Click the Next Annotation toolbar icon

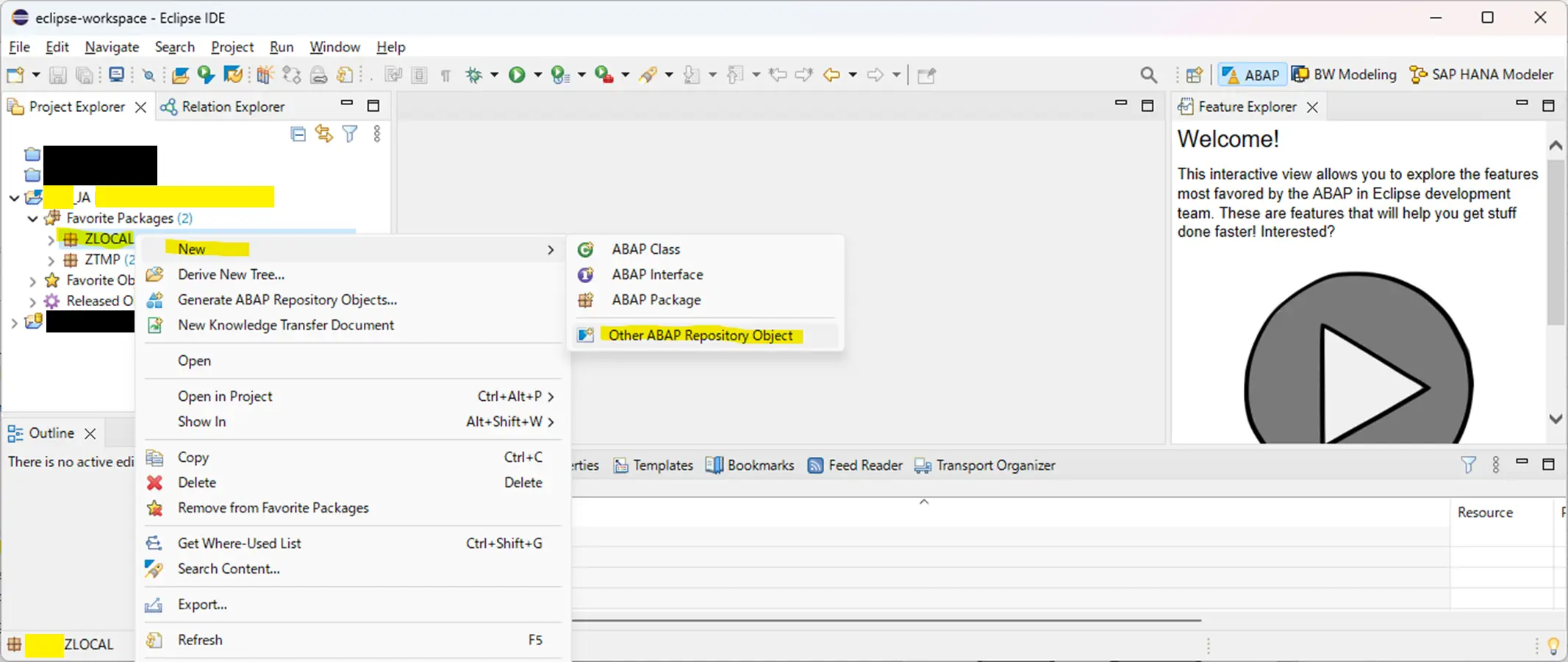pyautogui.click(x=691, y=75)
